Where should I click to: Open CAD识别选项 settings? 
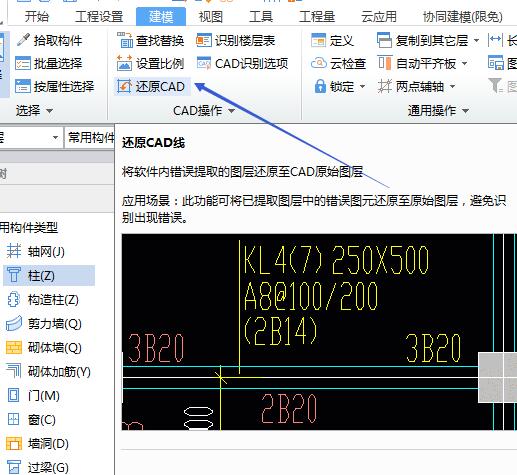pyautogui.click(x=243, y=63)
